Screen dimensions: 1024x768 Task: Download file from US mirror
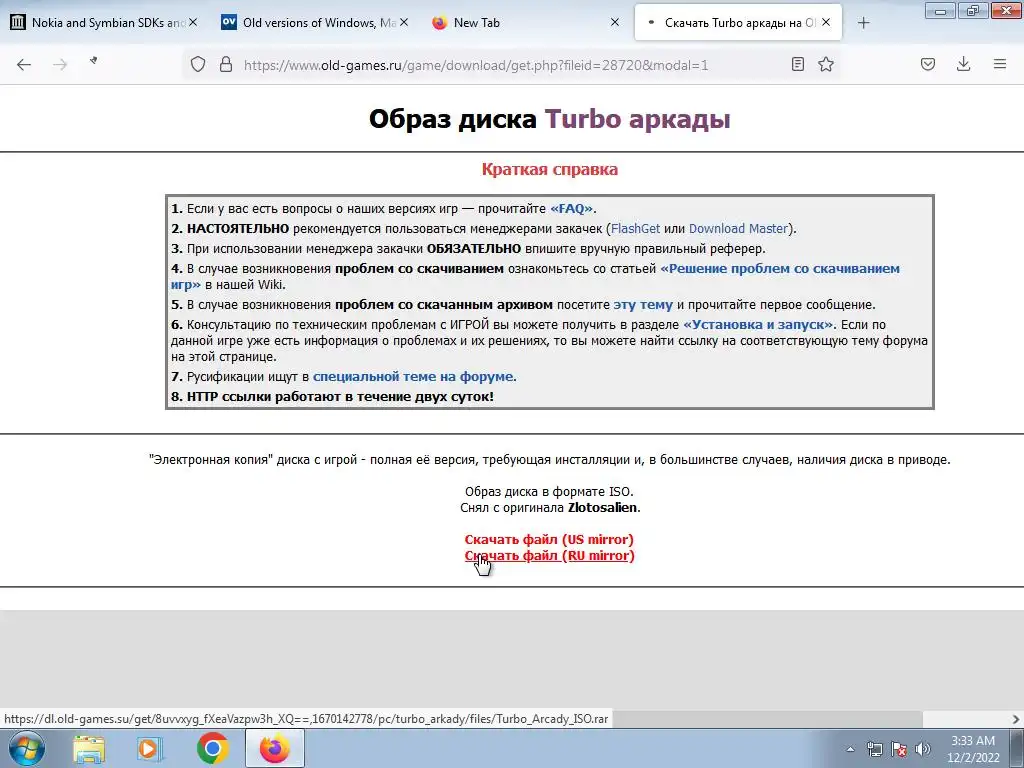point(549,539)
